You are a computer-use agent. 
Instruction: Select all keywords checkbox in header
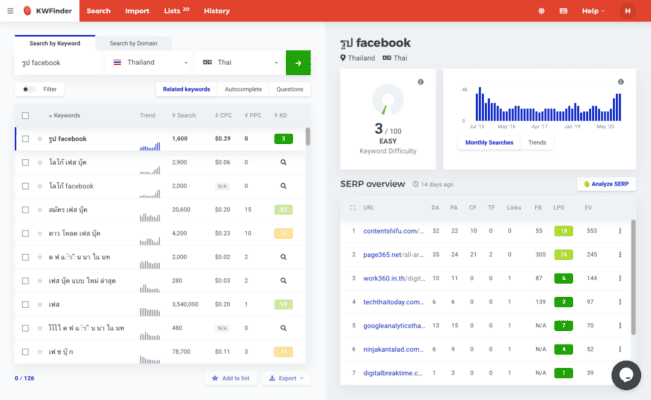pos(25,115)
